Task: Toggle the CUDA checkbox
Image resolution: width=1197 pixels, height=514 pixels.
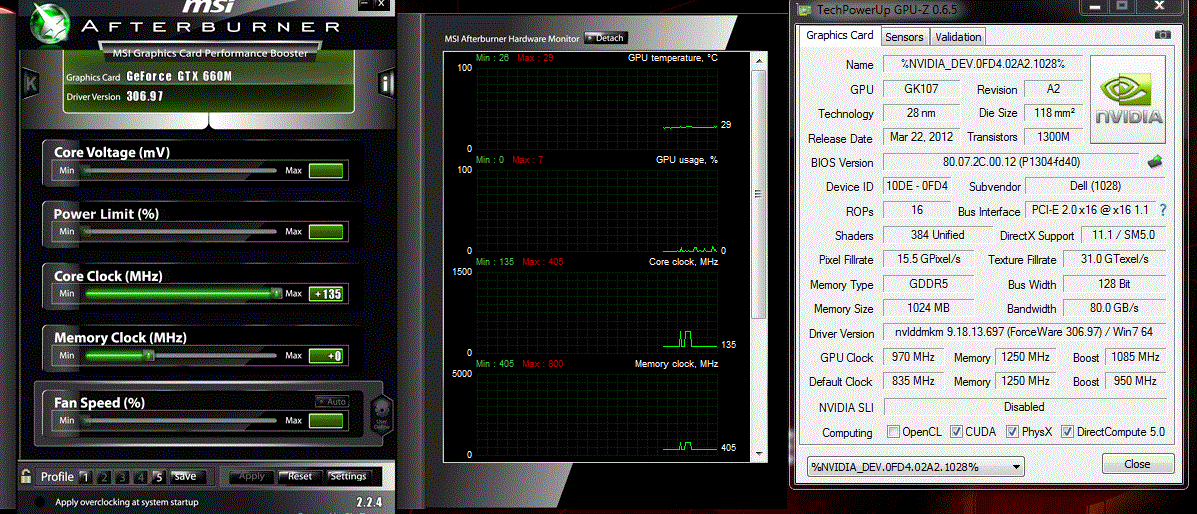Action: pos(956,432)
